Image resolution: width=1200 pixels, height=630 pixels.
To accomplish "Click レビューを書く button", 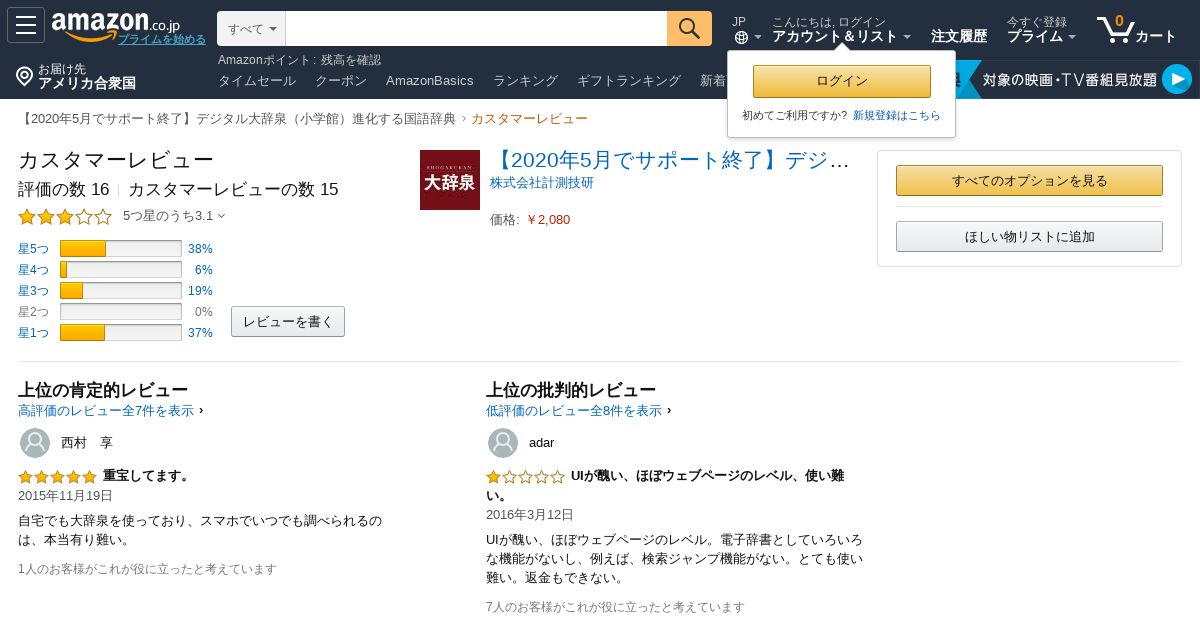I will click(288, 322).
